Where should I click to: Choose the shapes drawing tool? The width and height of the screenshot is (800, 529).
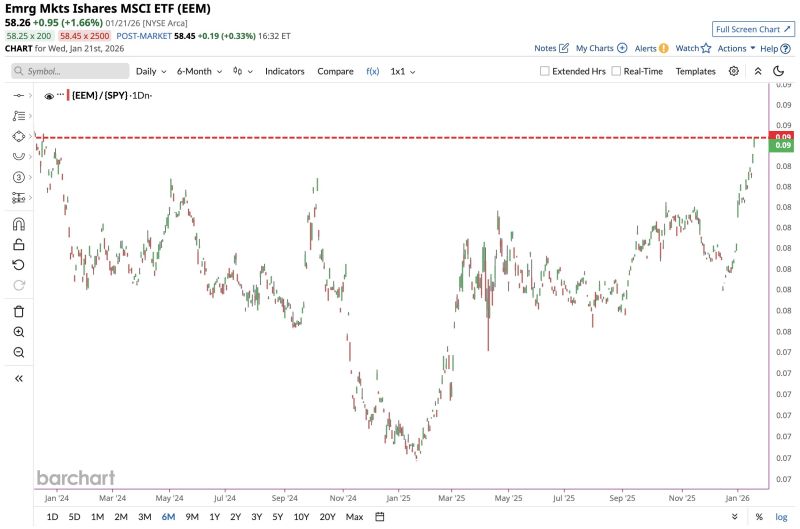18,136
